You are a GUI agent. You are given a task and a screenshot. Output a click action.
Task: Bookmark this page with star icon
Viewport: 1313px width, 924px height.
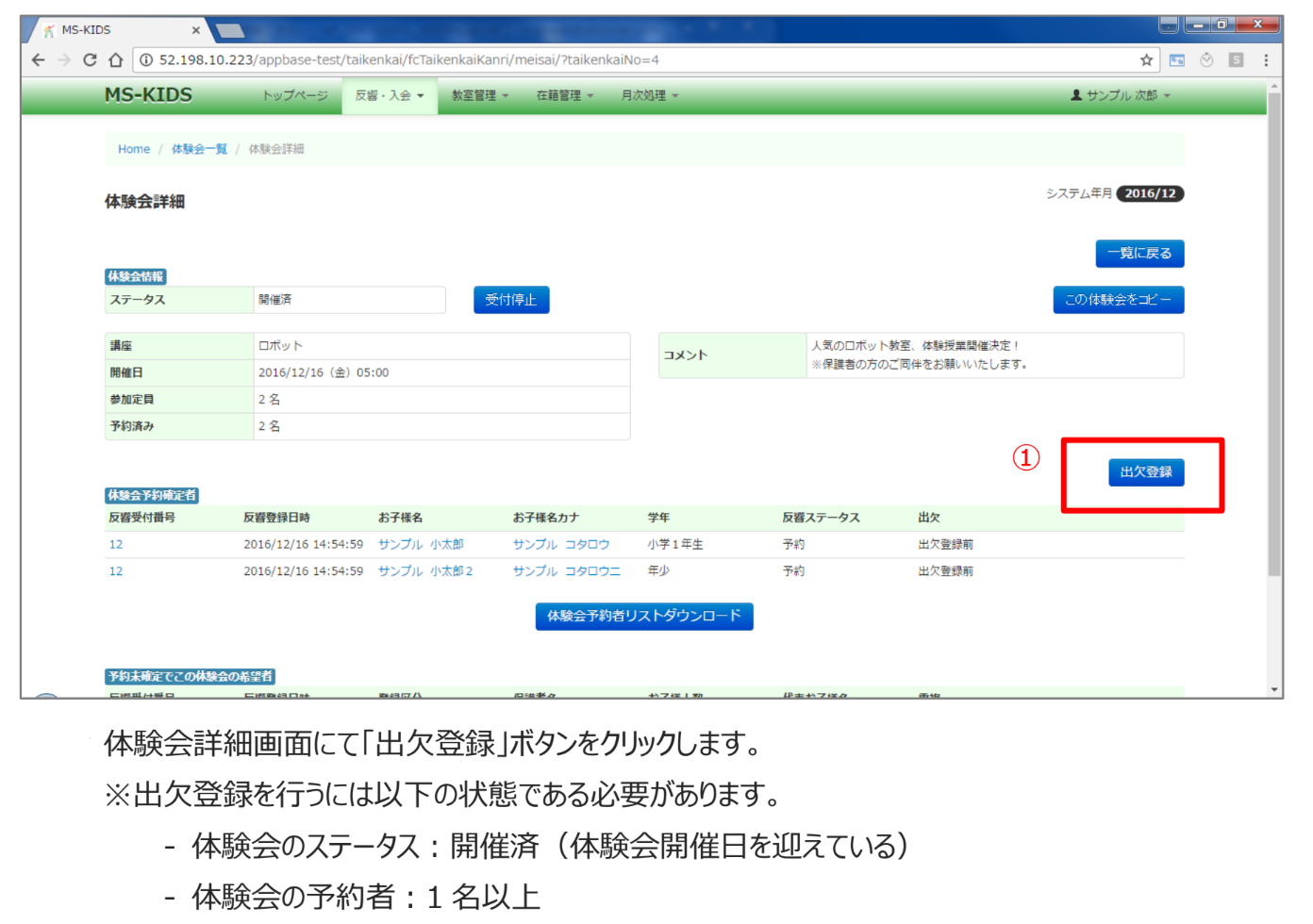(x=1146, y=60)
